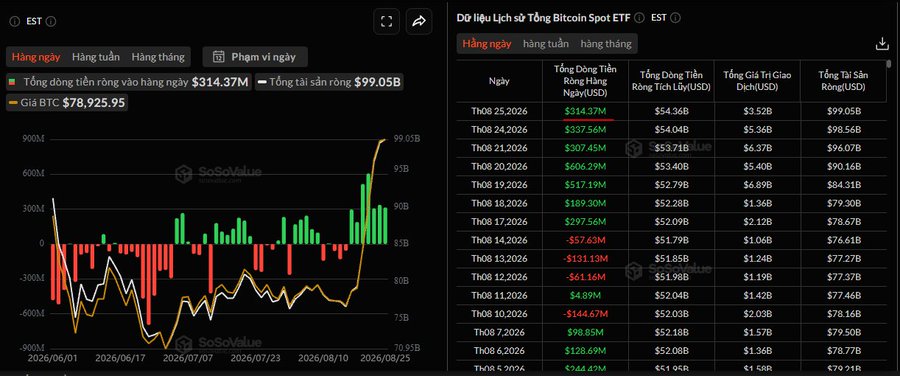Screen dimensions: 900x376
Task: Click x-axis label 2026/06/17
Action: pos(119,358)
